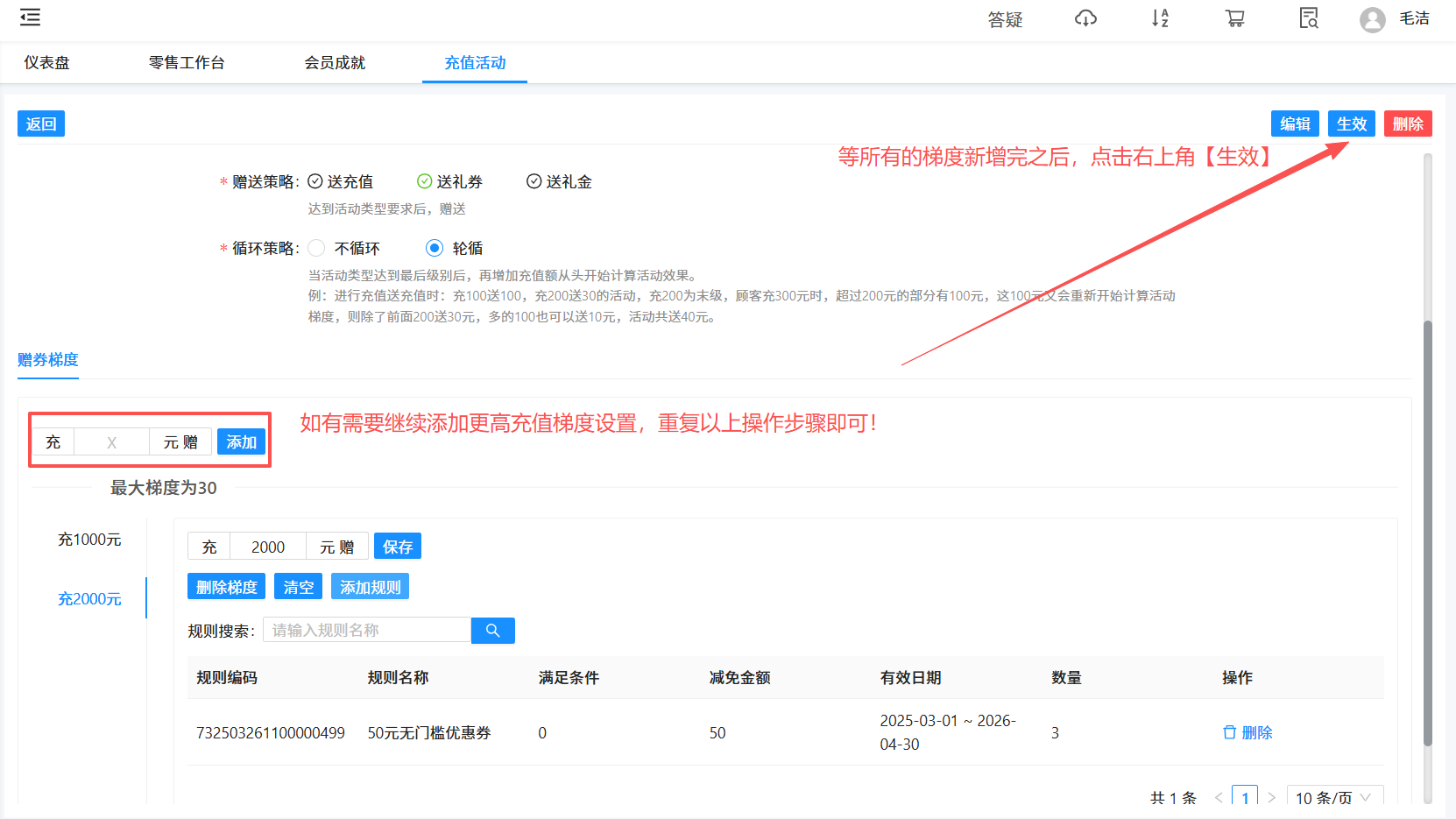Open the user avatar next to 毛洁
The width and height of the screenshot is (1456, 819).
[x=1372, y=19]
